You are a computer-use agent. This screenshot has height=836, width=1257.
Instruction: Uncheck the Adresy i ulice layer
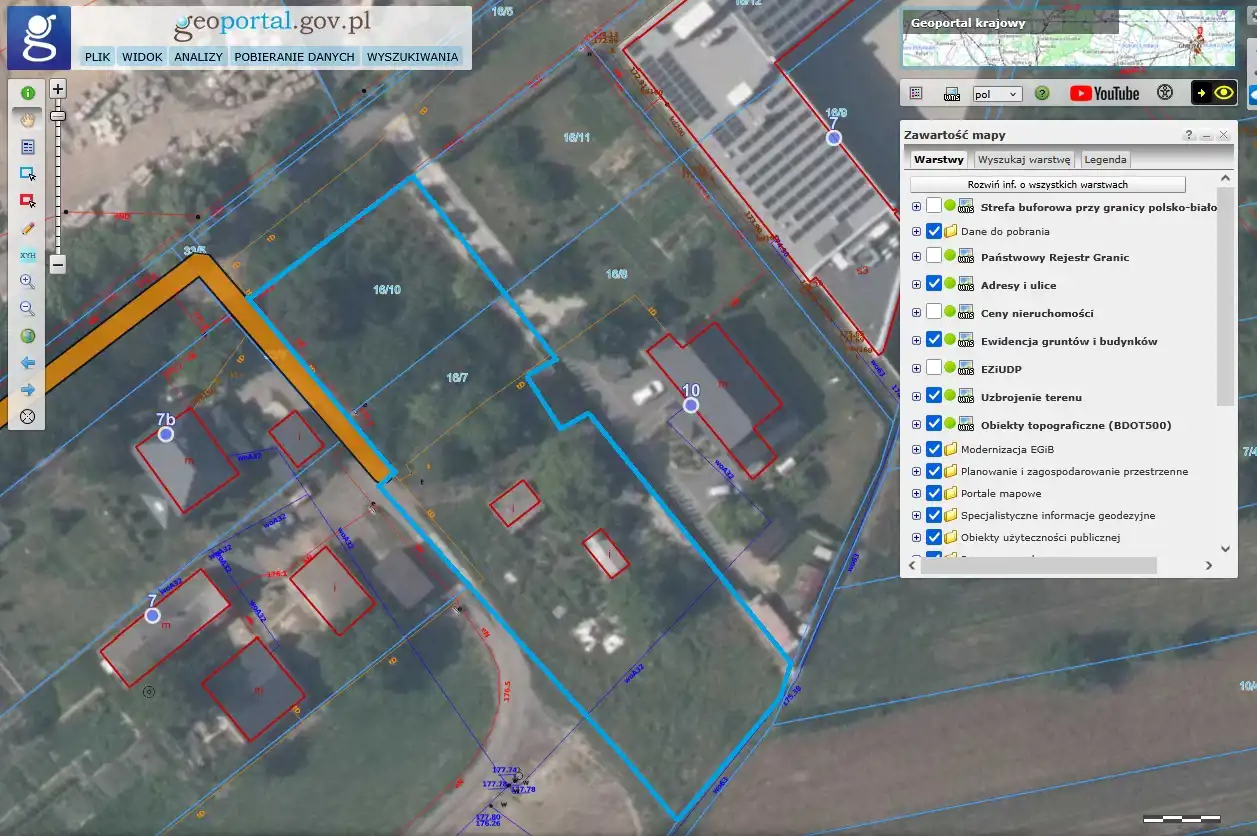(934, 285)
